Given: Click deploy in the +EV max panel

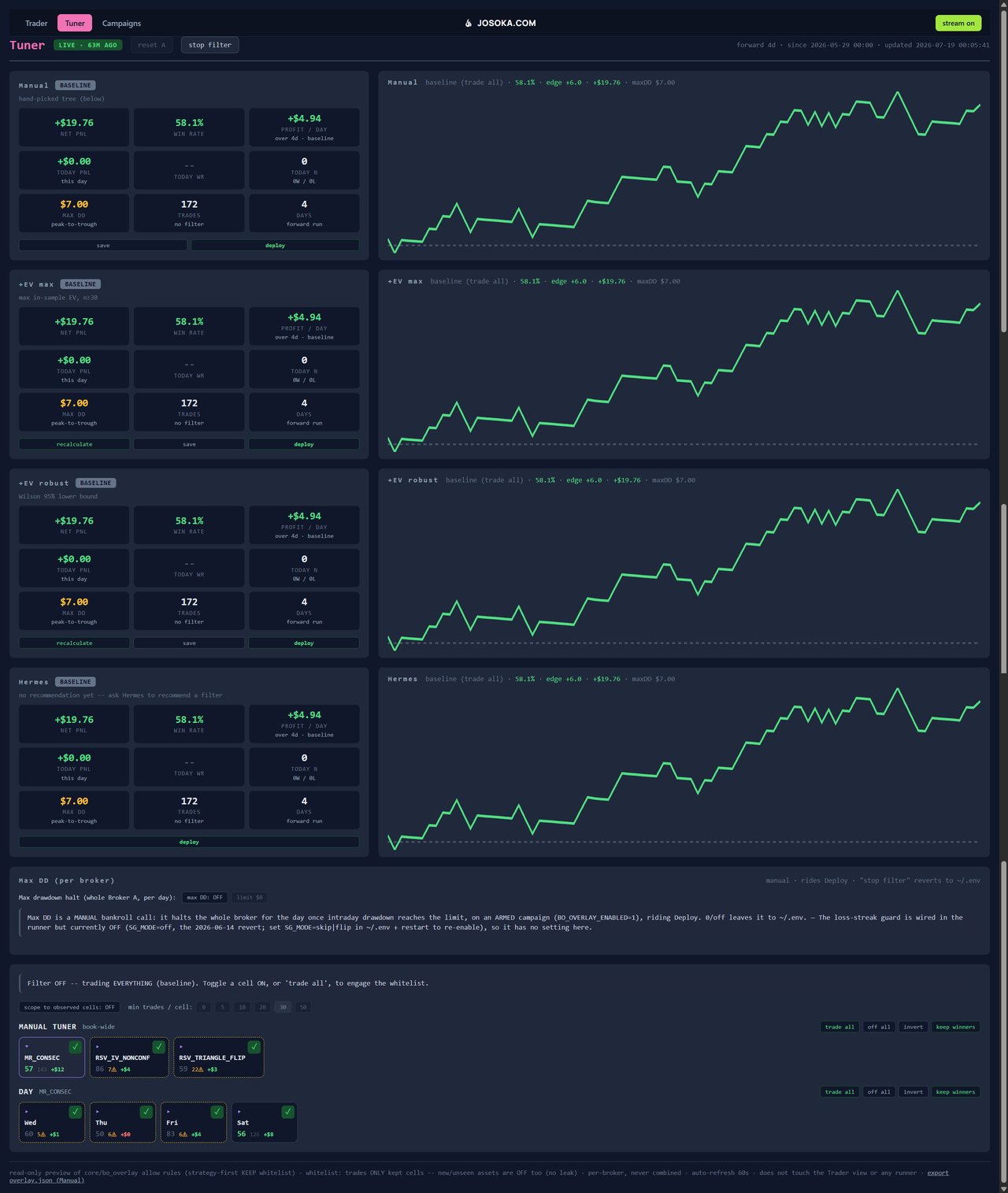Looking at the screenshot, I should 304,444.
